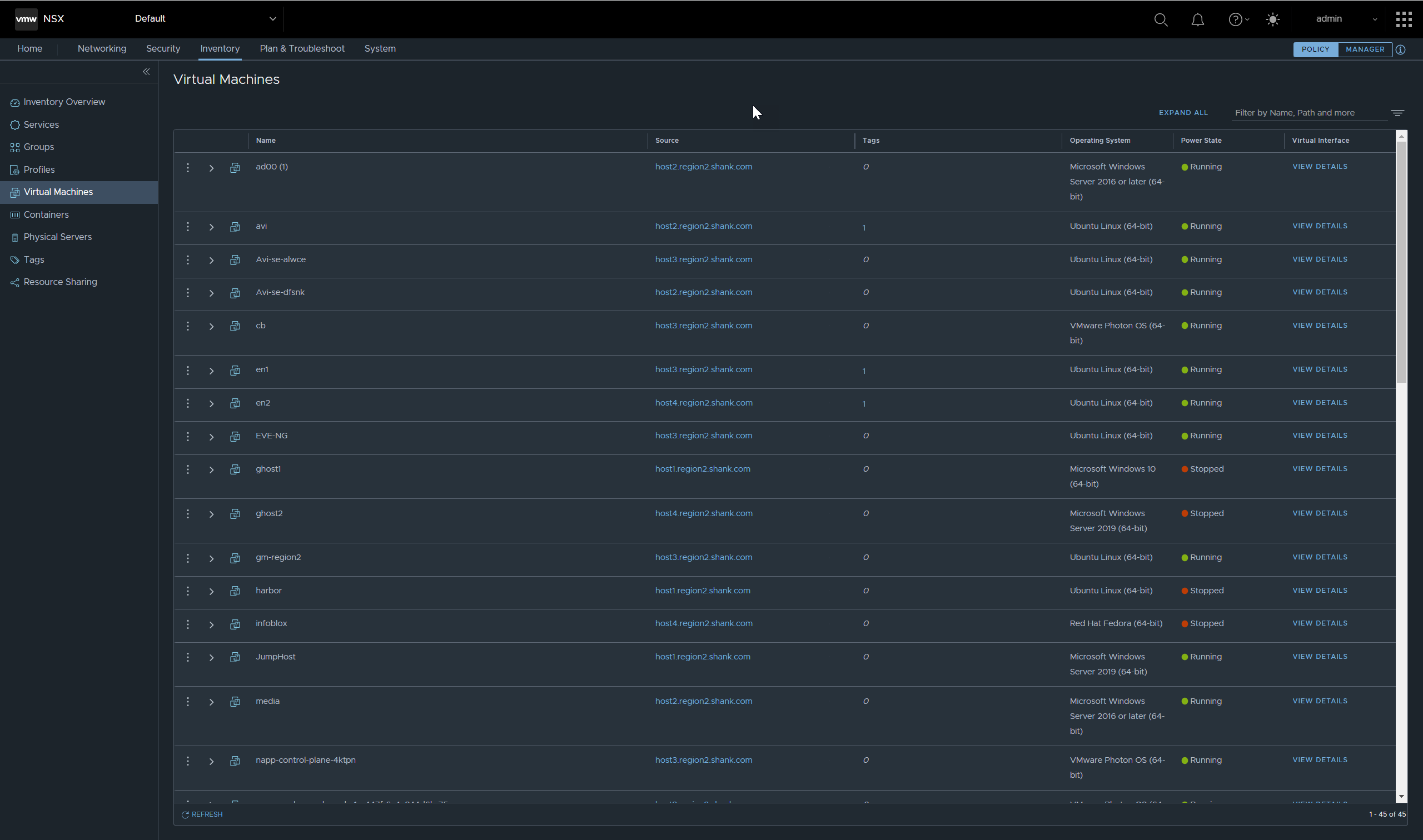Click the scrollbar down arrow
The width and height of the screenshot is (1423, 840).
point(1401,797)
